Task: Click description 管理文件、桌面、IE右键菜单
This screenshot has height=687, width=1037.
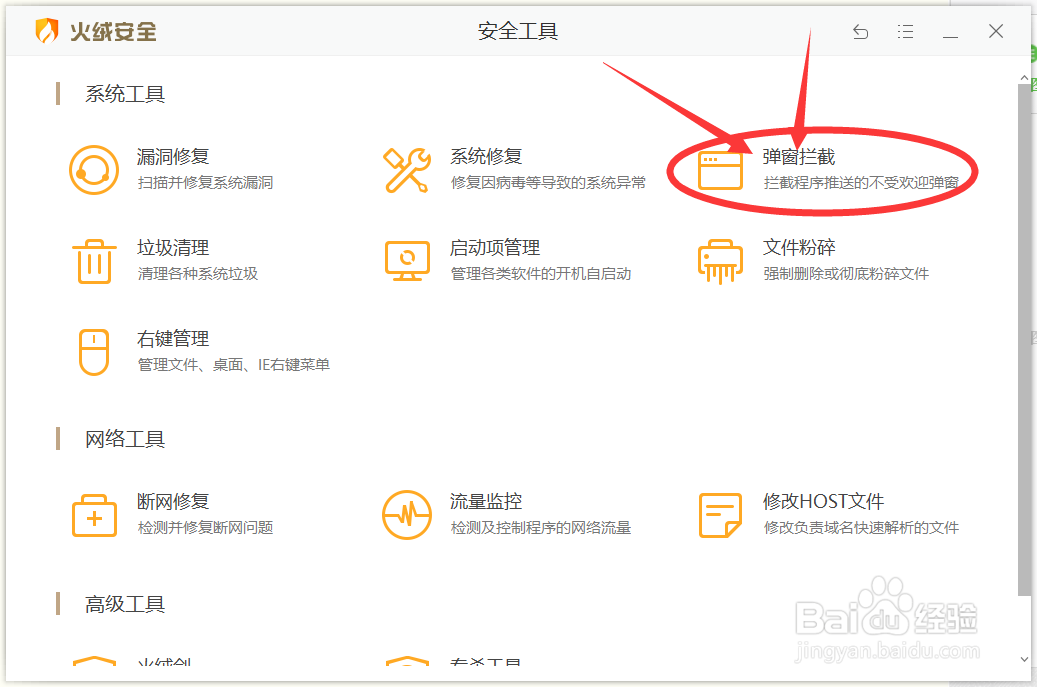Action: click(x=234, y=365)
